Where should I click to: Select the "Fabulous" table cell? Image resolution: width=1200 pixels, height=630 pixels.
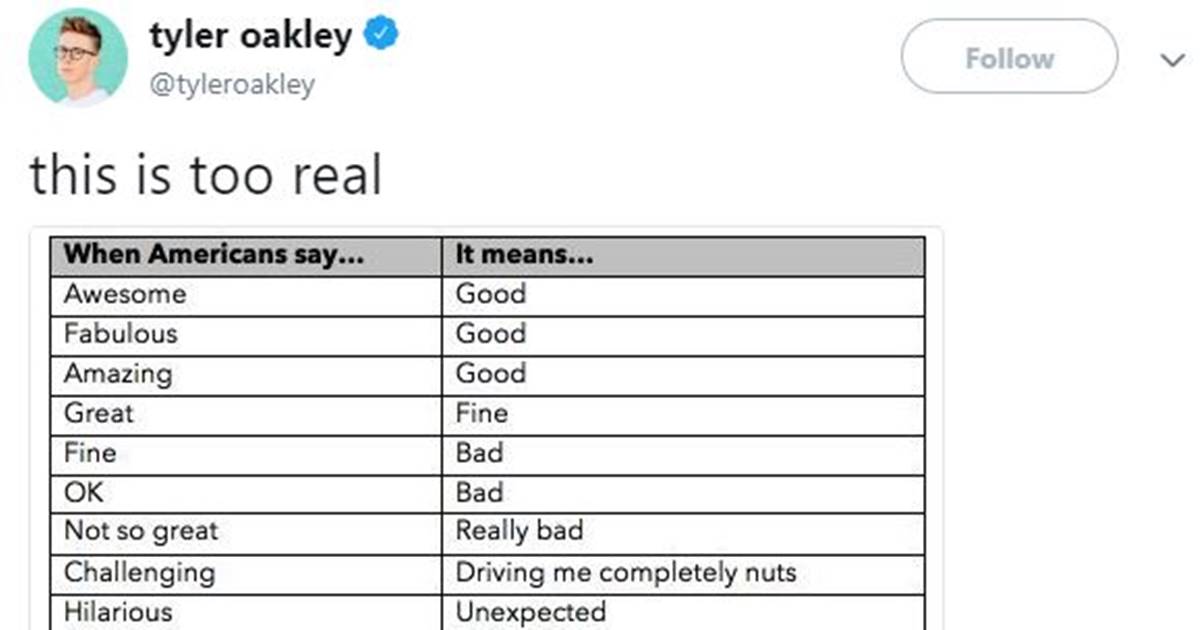(x=121, y=333)
